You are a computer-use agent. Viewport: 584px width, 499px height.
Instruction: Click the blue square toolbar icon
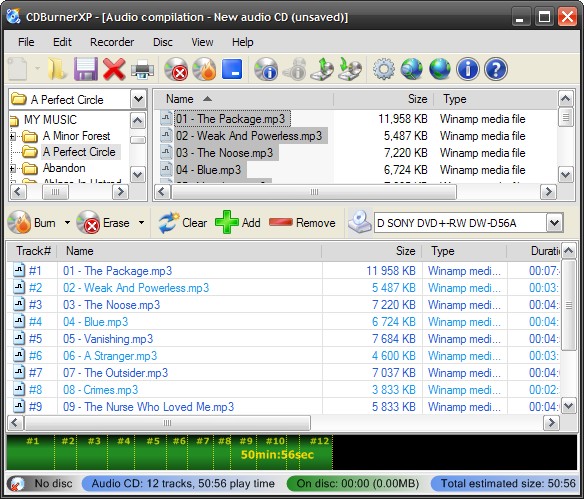tap(232, 69)
